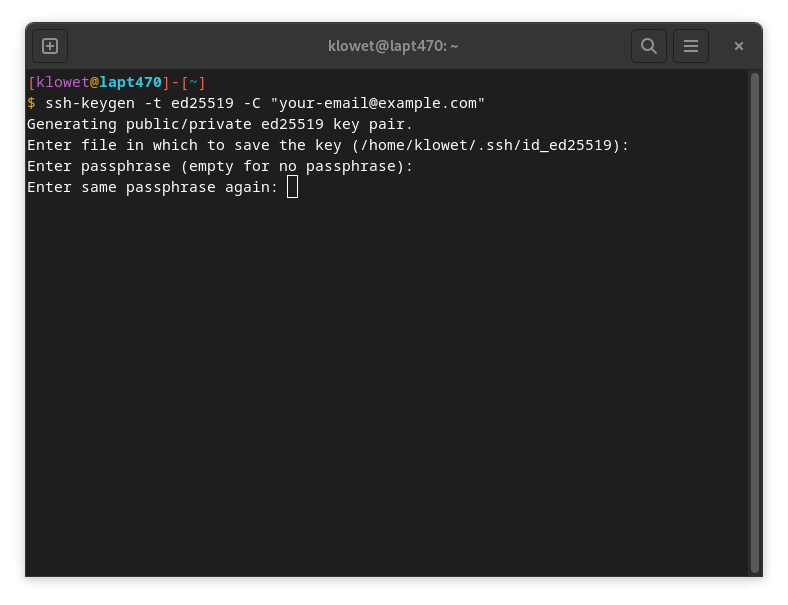The height and width of the screenshot is (605, 788).
Task: Click the dollar sign prompt symbol
Action: [x=31, y=103]
